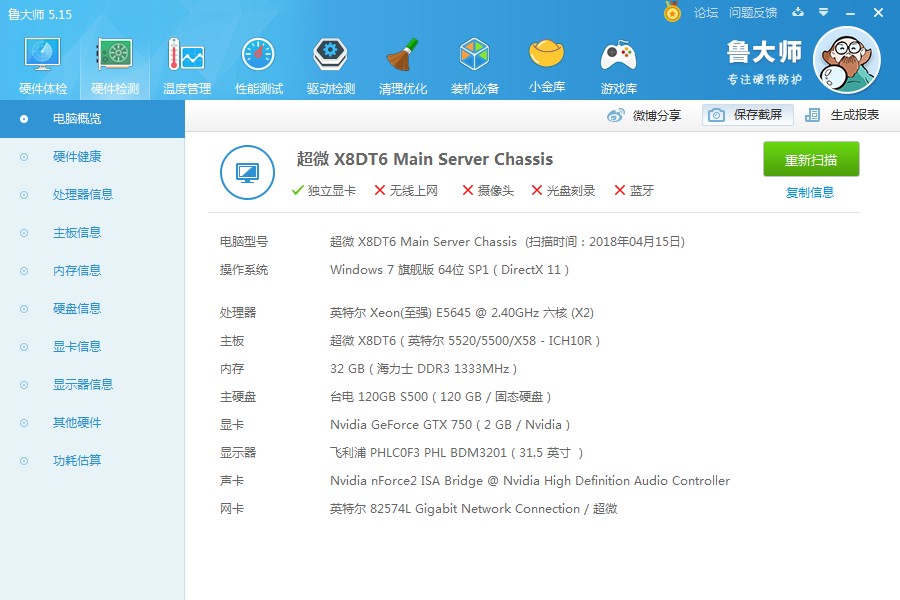Go to 功耗估算 power estimation
This screenshot has height=600, width=900.
(x=77, y=461)
